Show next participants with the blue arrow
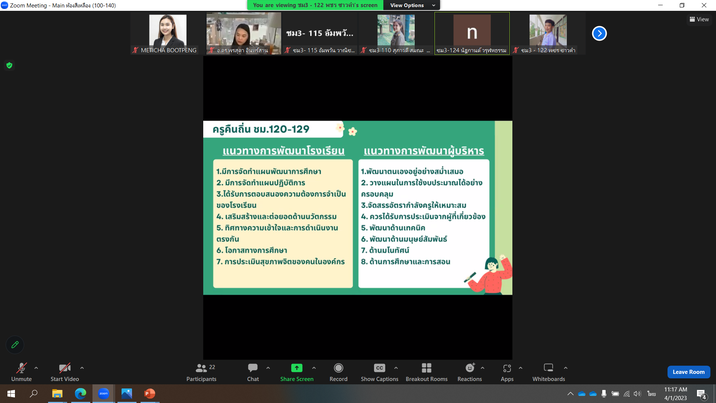The width and height of the screenshot is (716, 403). pyautogui.click(x=599, y=33)
